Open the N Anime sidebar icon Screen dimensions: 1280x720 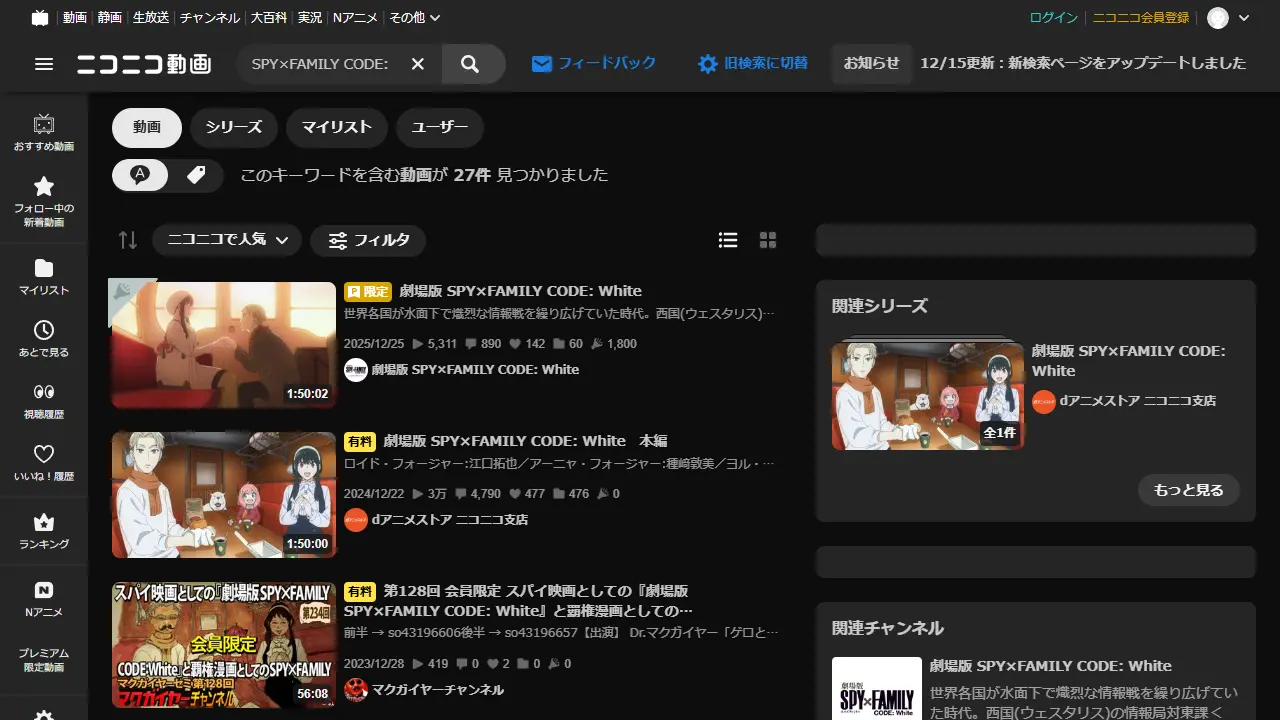pos(44,599)
